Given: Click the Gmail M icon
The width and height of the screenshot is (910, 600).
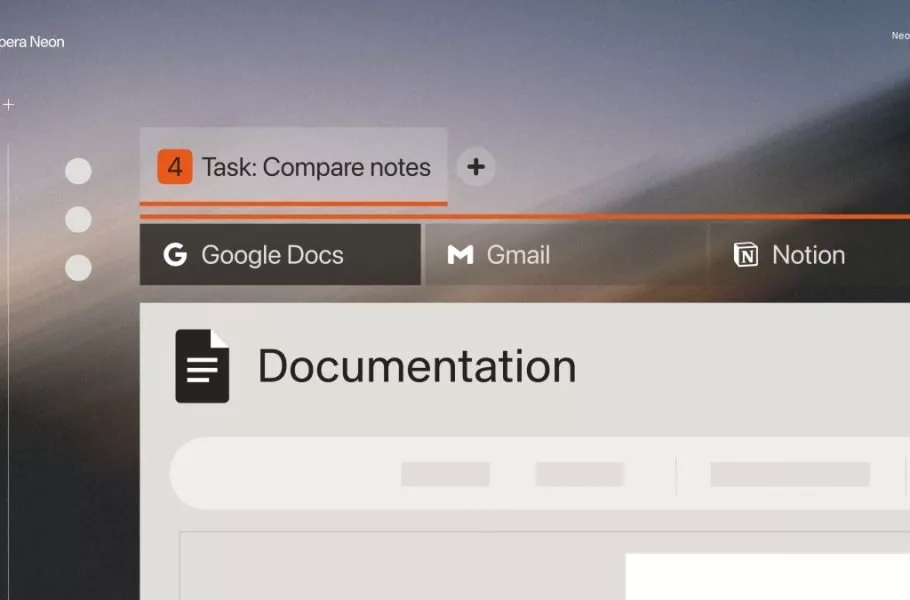Looking at the screenshot, I should [460, 255].
